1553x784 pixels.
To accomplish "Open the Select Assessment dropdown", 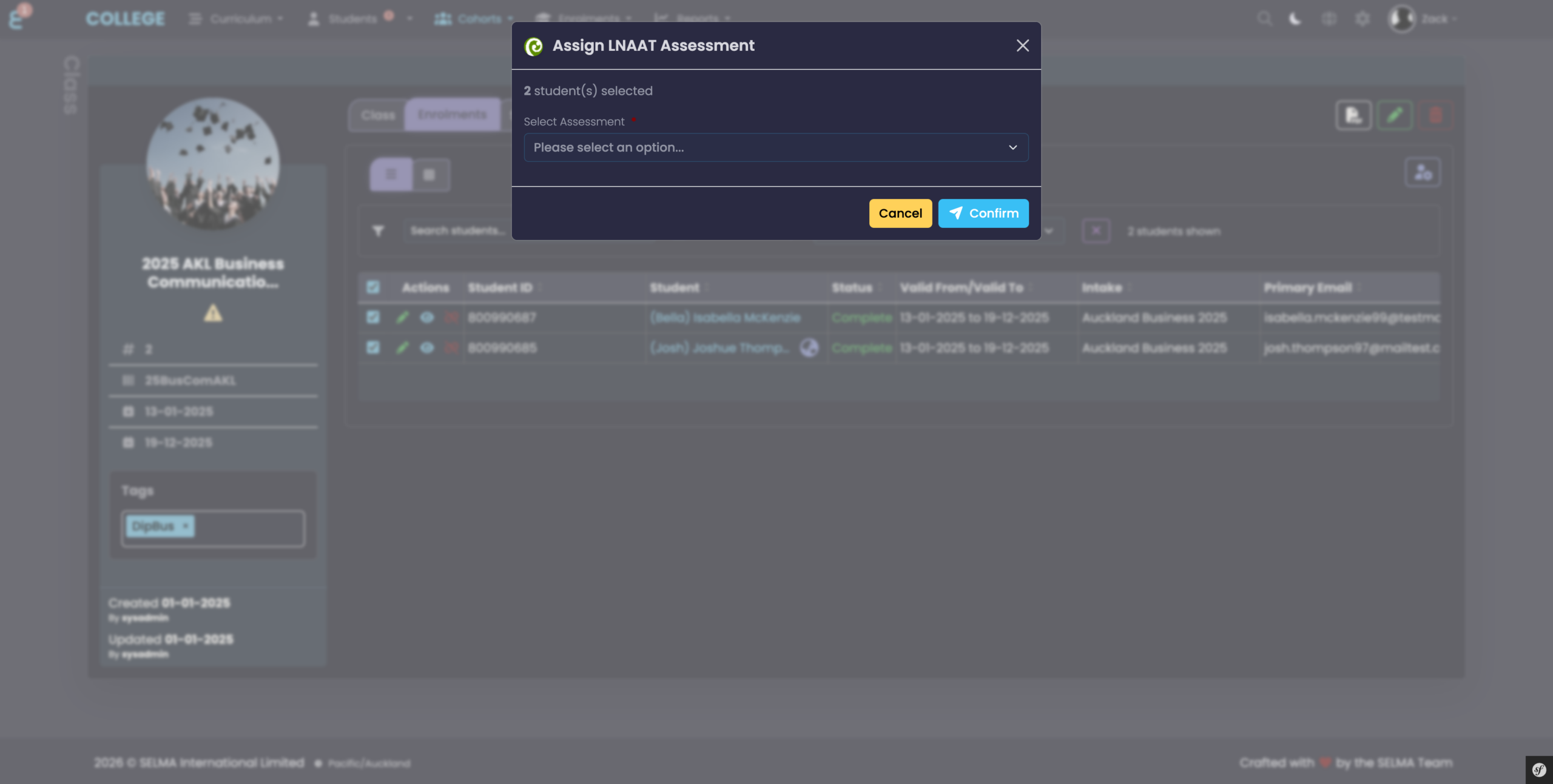I will (775, 147).
